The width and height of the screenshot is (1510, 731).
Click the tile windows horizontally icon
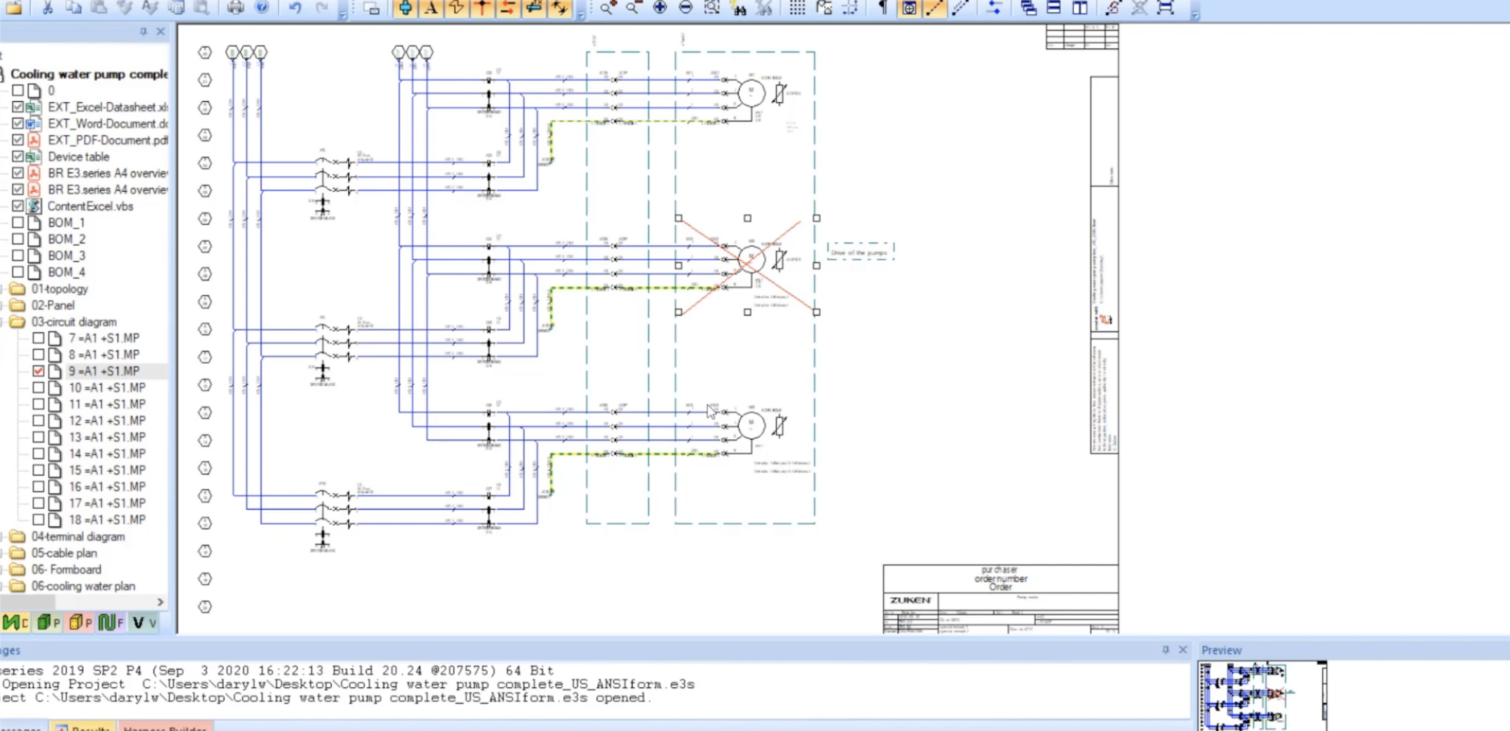(1054, 8)
